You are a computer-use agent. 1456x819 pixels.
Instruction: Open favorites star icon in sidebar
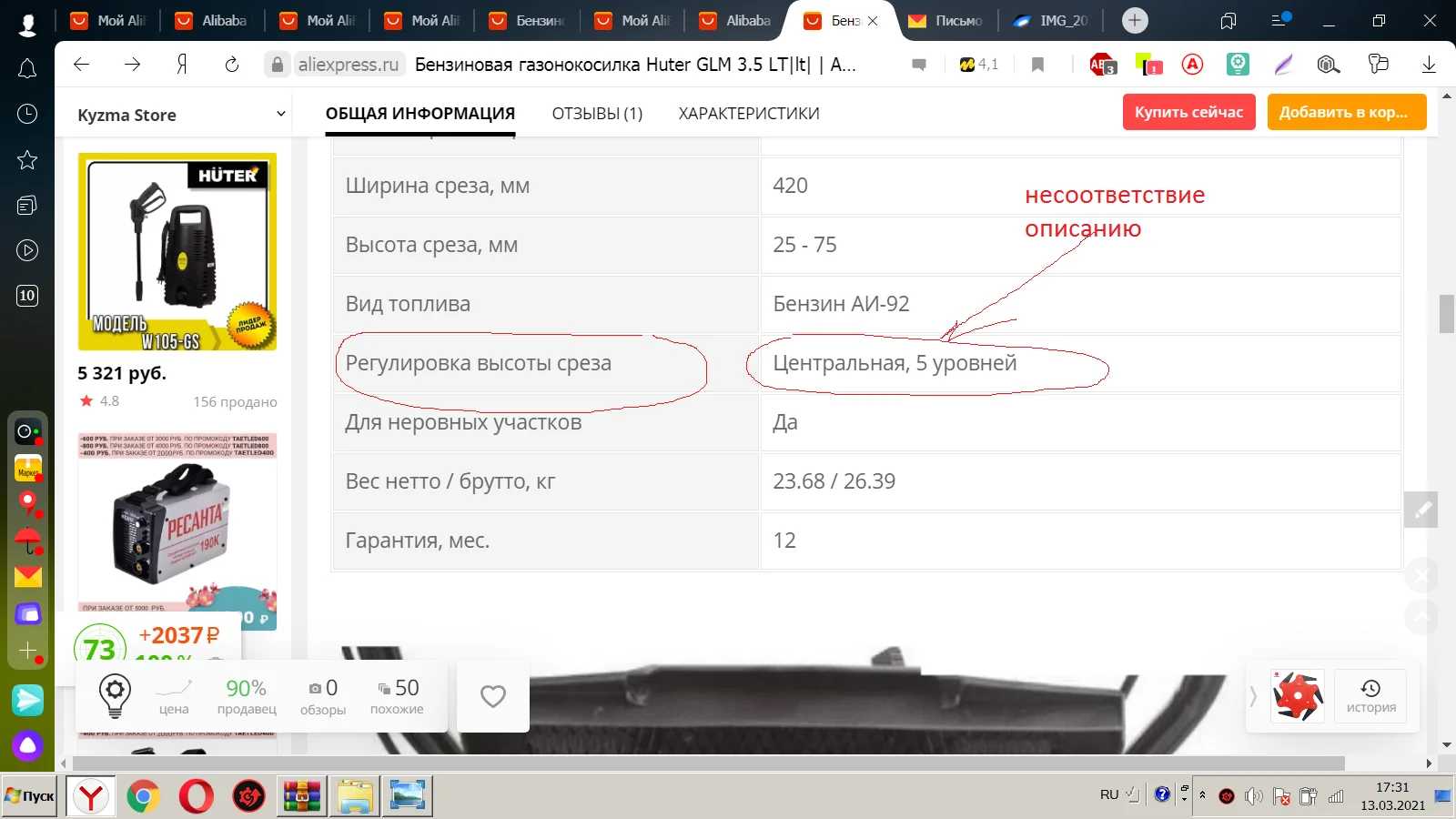[27, 160]
